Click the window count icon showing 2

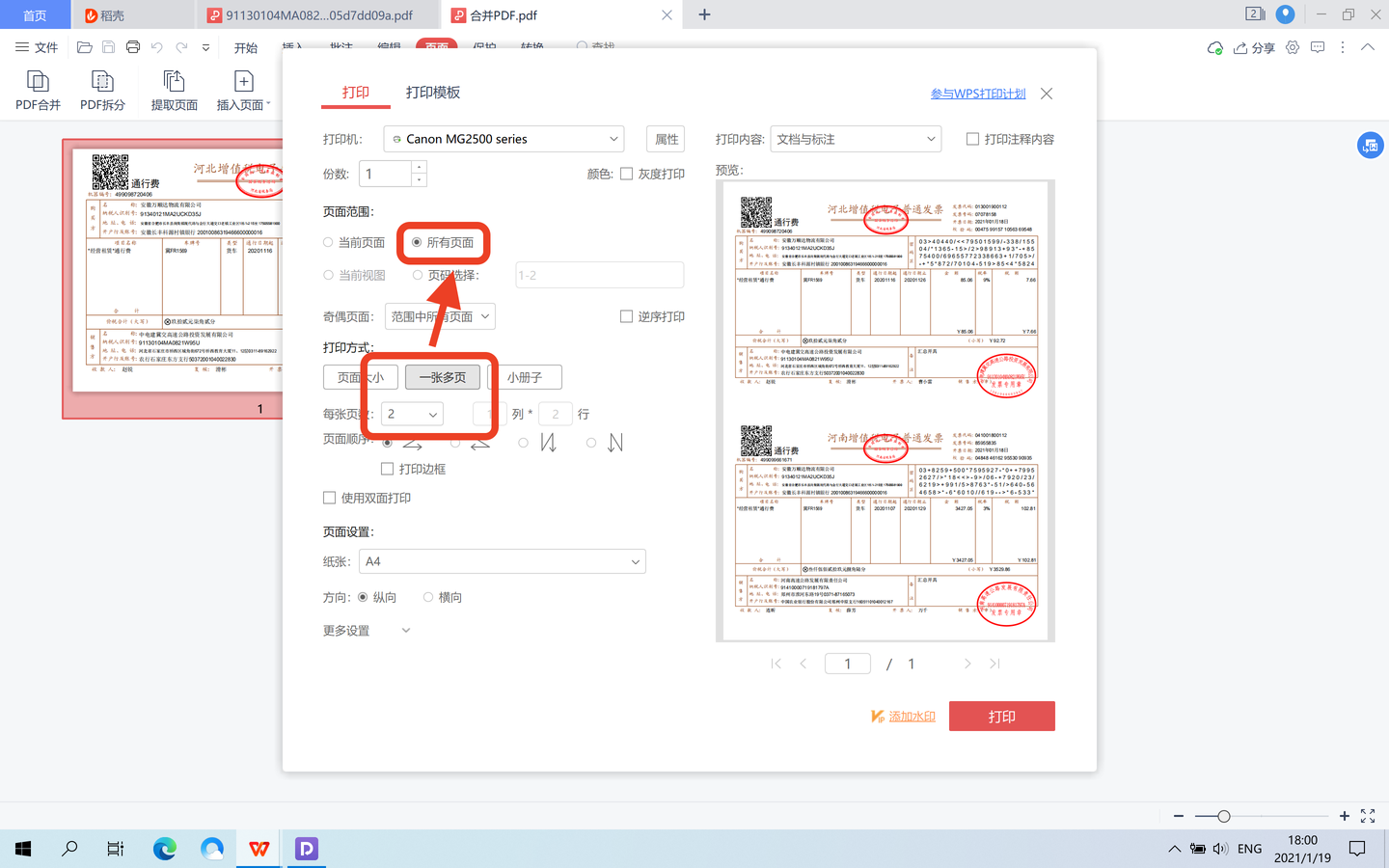[1255, 14]
